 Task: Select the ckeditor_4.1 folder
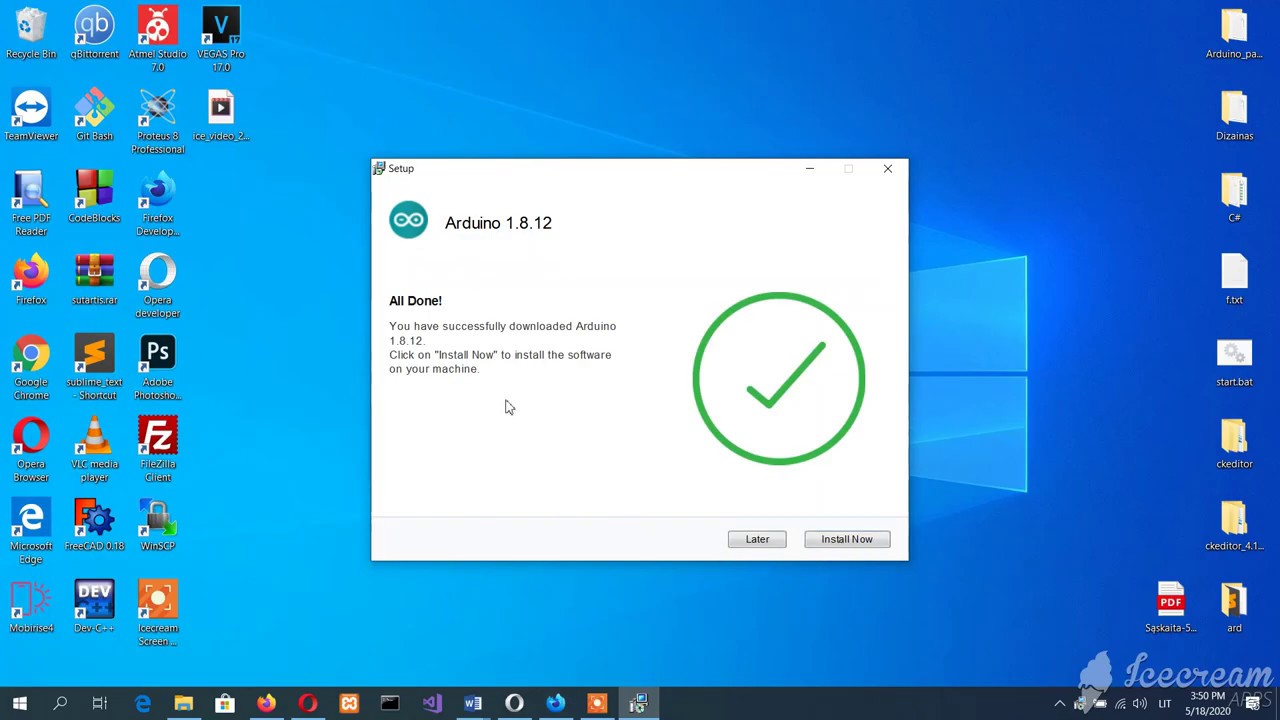(x=1234, y=525)
